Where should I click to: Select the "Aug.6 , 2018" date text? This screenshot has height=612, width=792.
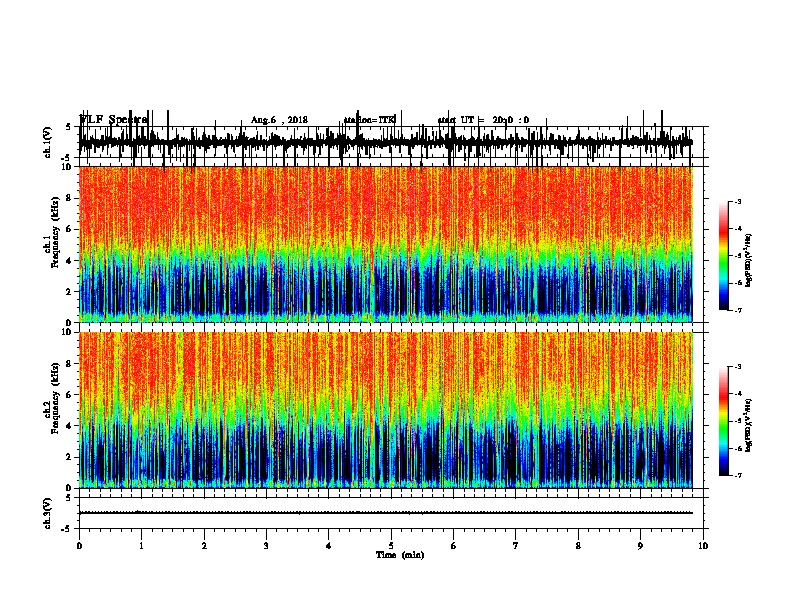pos(279,120)
